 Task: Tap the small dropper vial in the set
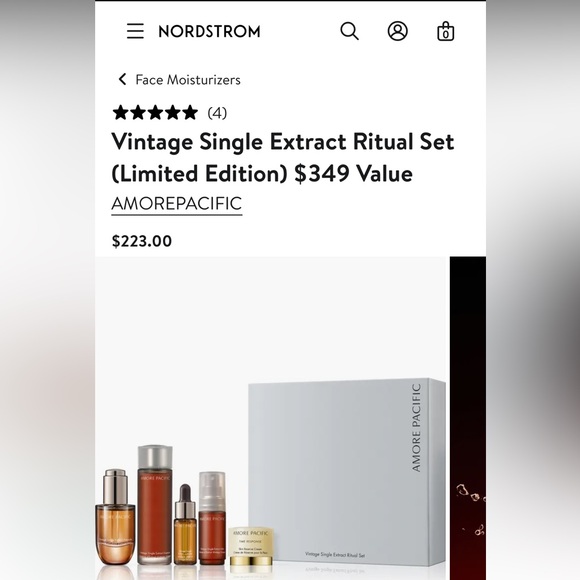click(x=185, y=524)
